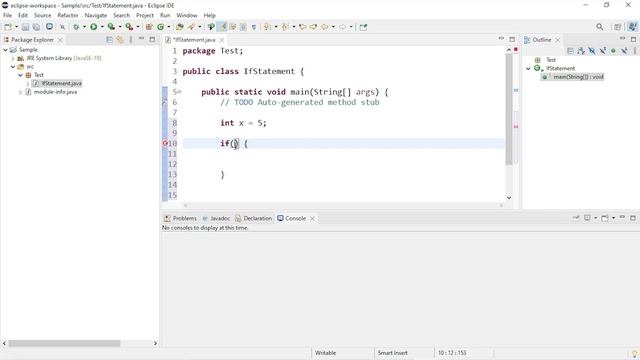Expand JRE System Library node
The height and width of the screenshot is (360, 640).
pyautogui.click(x=13, y=58)
